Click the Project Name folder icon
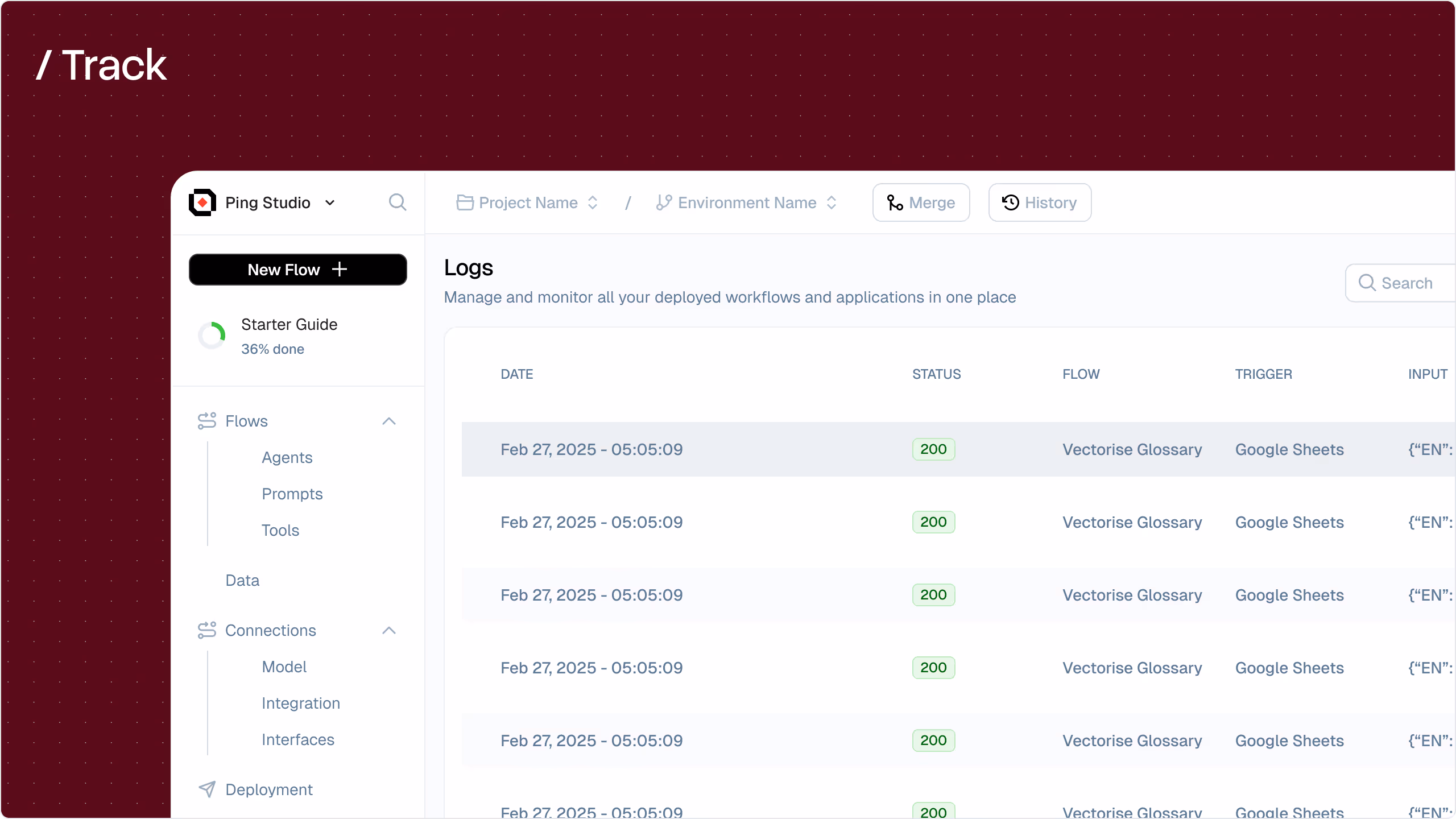 point(465,202)
